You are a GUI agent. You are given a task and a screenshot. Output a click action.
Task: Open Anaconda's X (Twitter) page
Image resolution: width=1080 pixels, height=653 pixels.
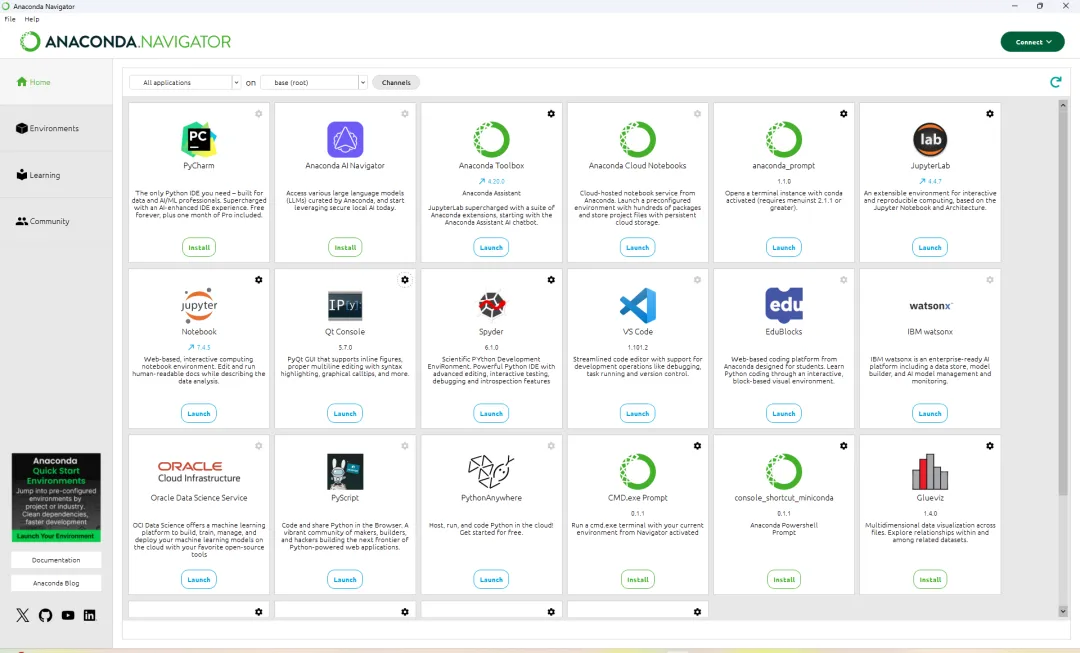tap(23, 615)
